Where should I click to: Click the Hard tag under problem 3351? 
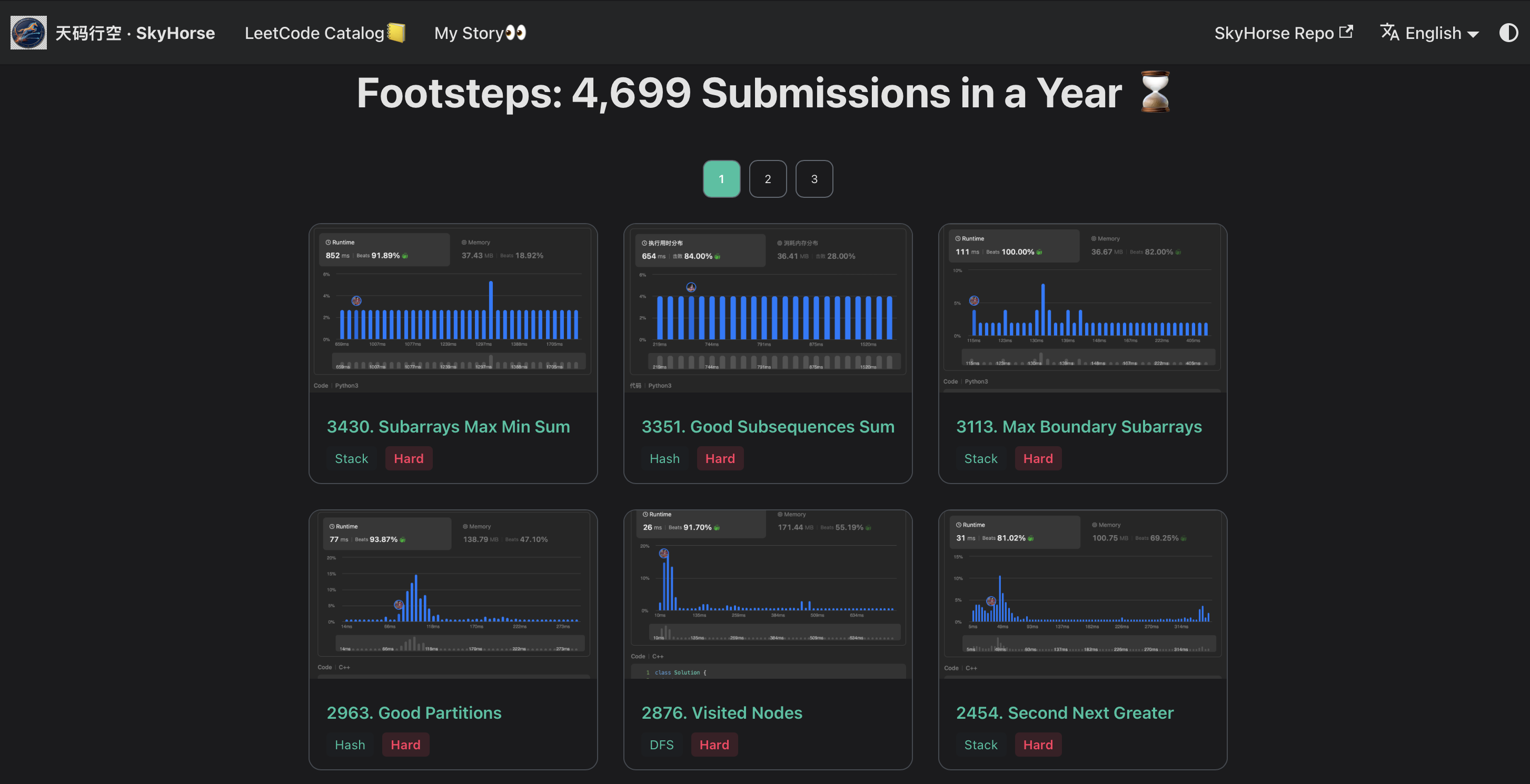(x=720, y=458)
